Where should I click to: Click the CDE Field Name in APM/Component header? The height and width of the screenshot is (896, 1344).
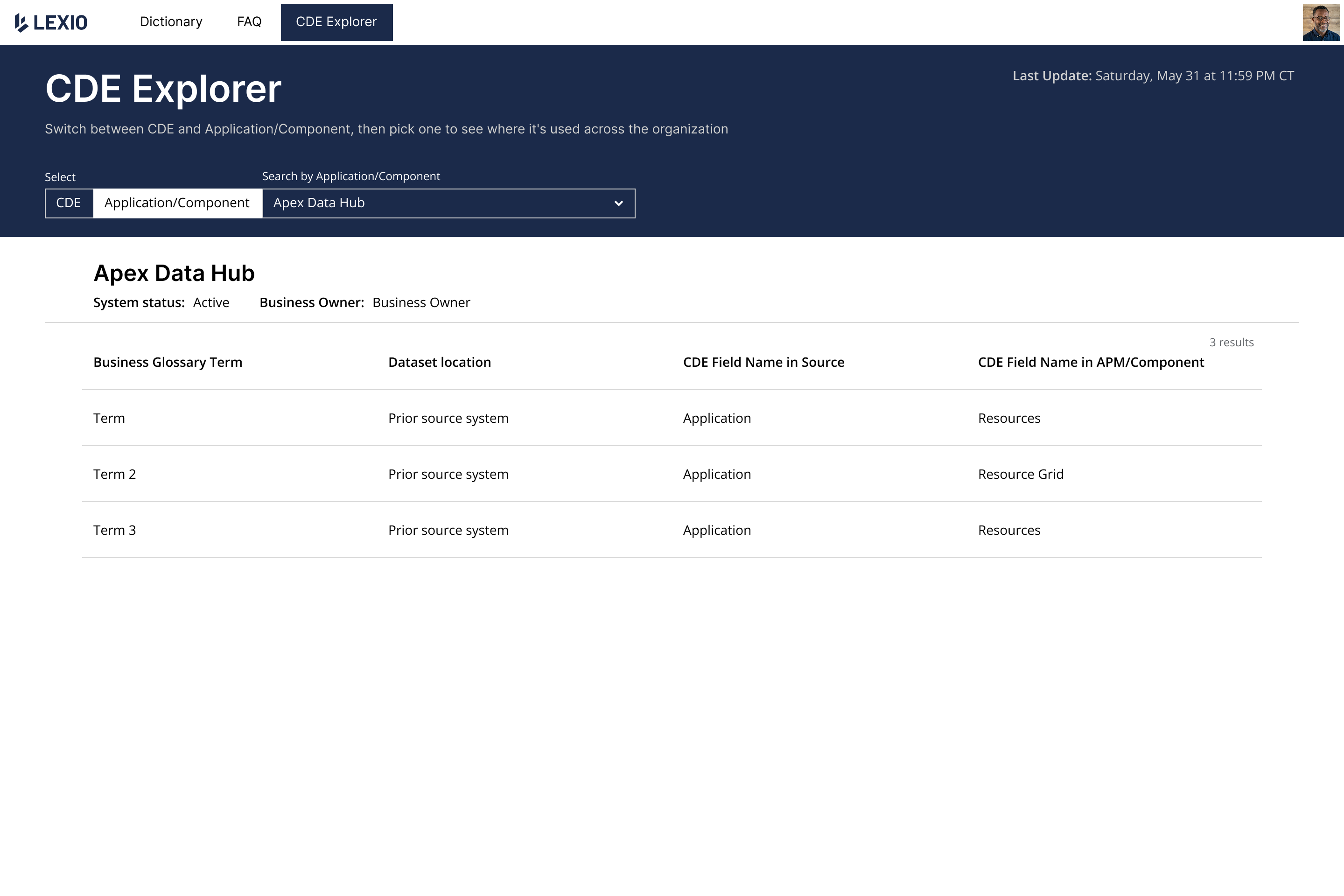pos(1091,362)
